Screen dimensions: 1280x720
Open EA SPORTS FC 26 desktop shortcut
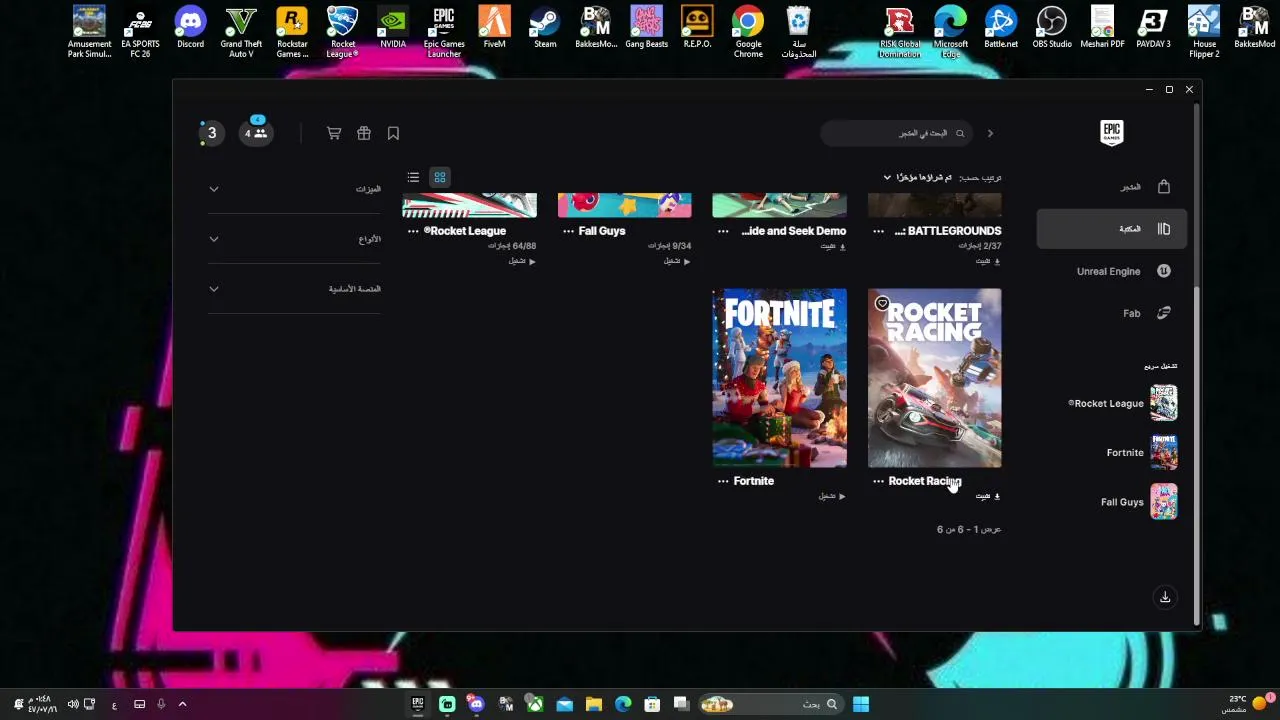tap(140, 32)
